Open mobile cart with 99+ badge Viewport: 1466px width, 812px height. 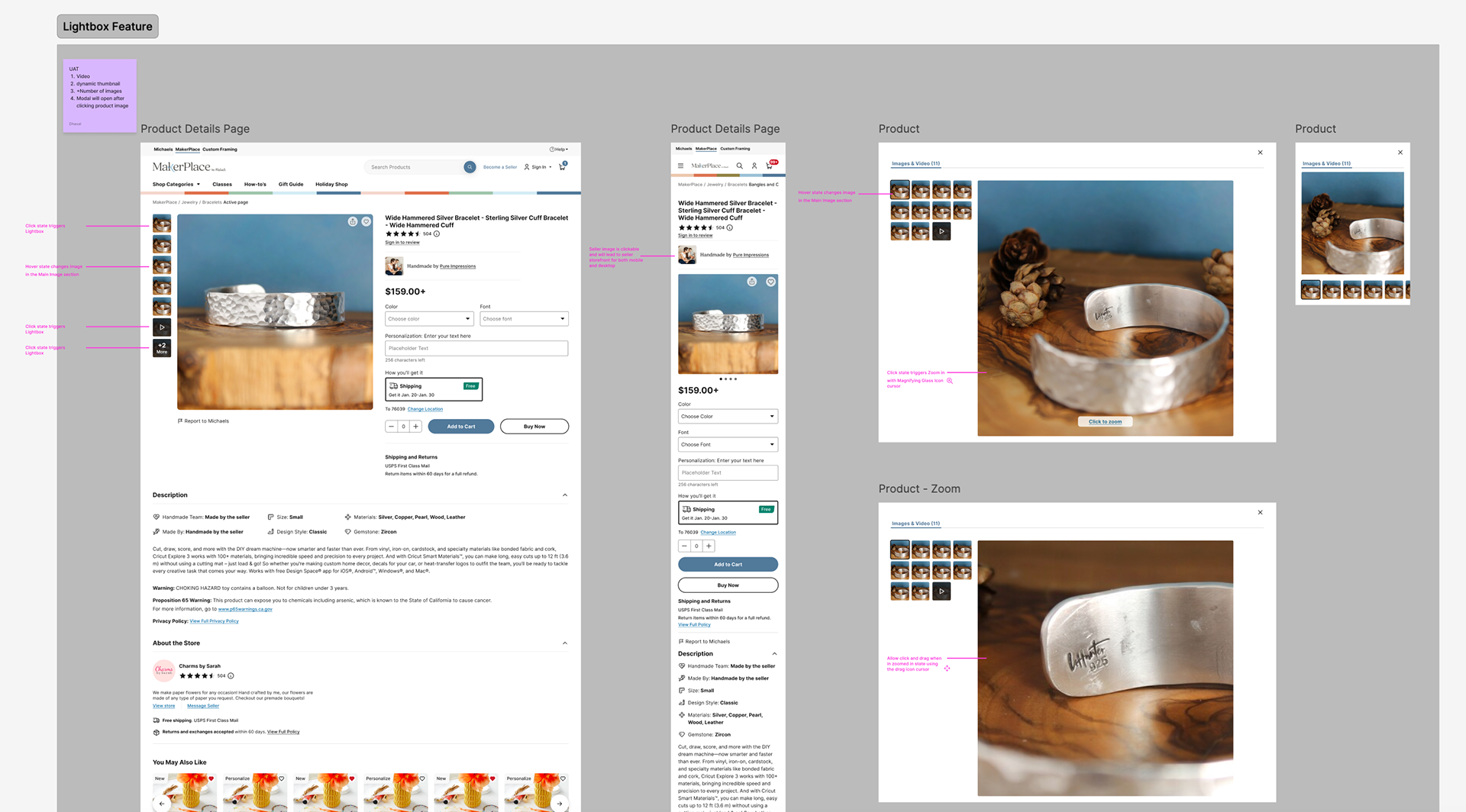[770, 165]
